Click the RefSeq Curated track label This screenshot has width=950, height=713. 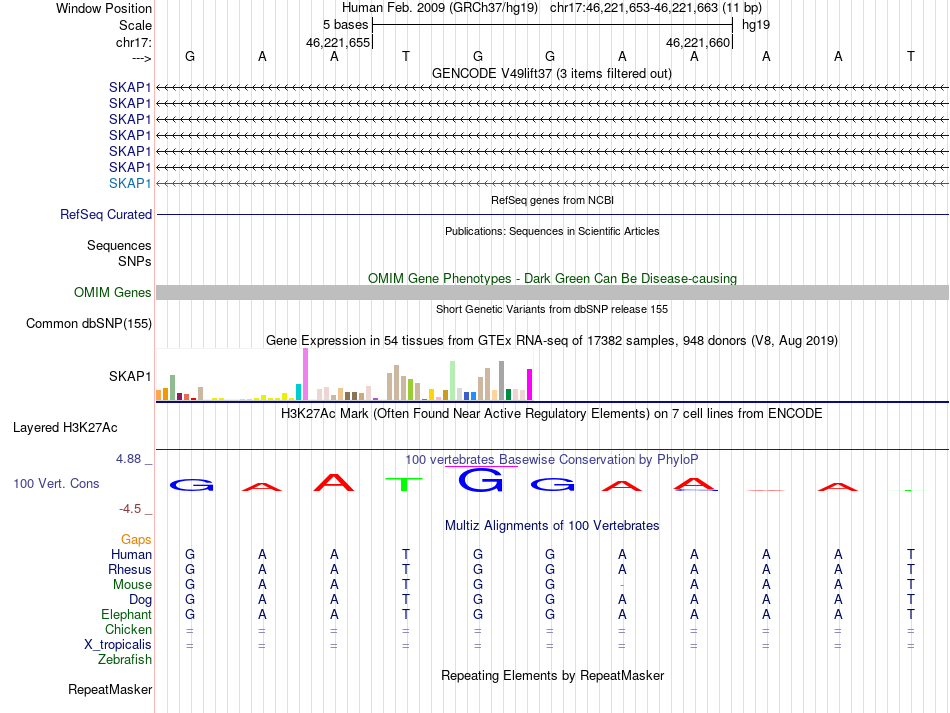[105, 214]
